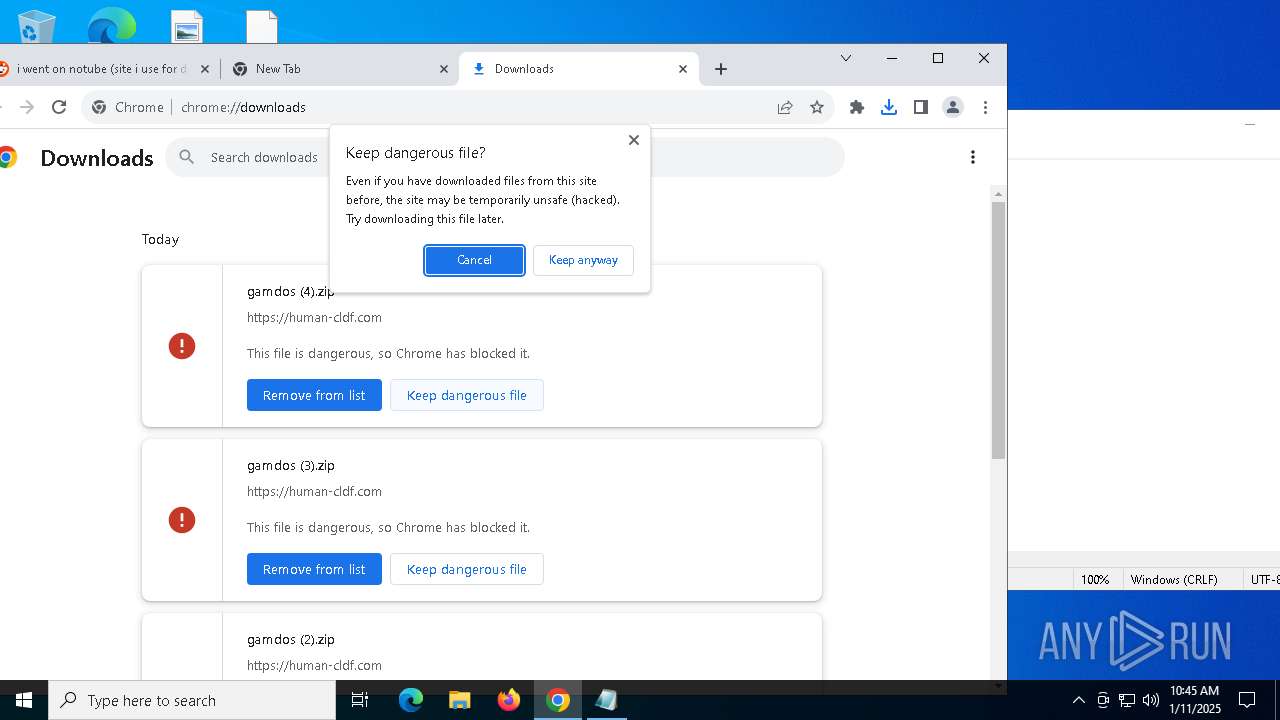Open the Downloads page more actions menu
The height and width of the screenshot is (720, 1280).
tap(973, 157)
